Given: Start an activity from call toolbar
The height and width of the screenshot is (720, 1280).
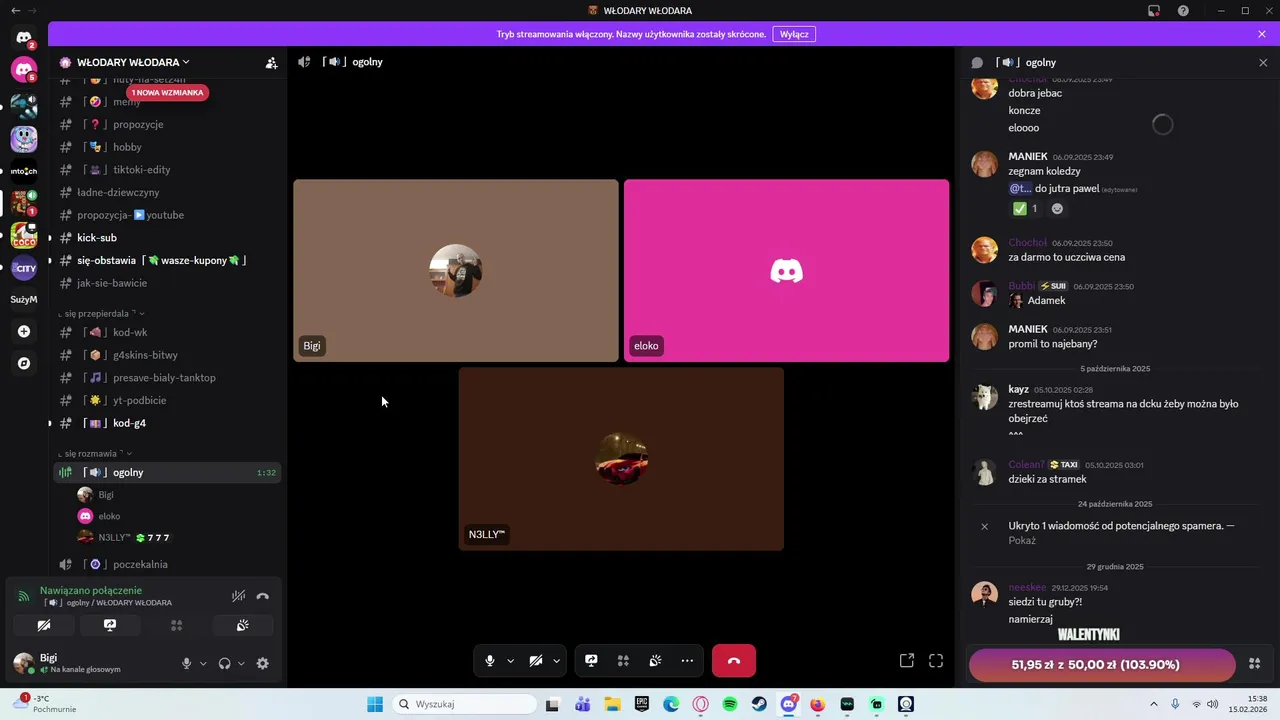Looking at the screenshot, I should tap(623, 661).
